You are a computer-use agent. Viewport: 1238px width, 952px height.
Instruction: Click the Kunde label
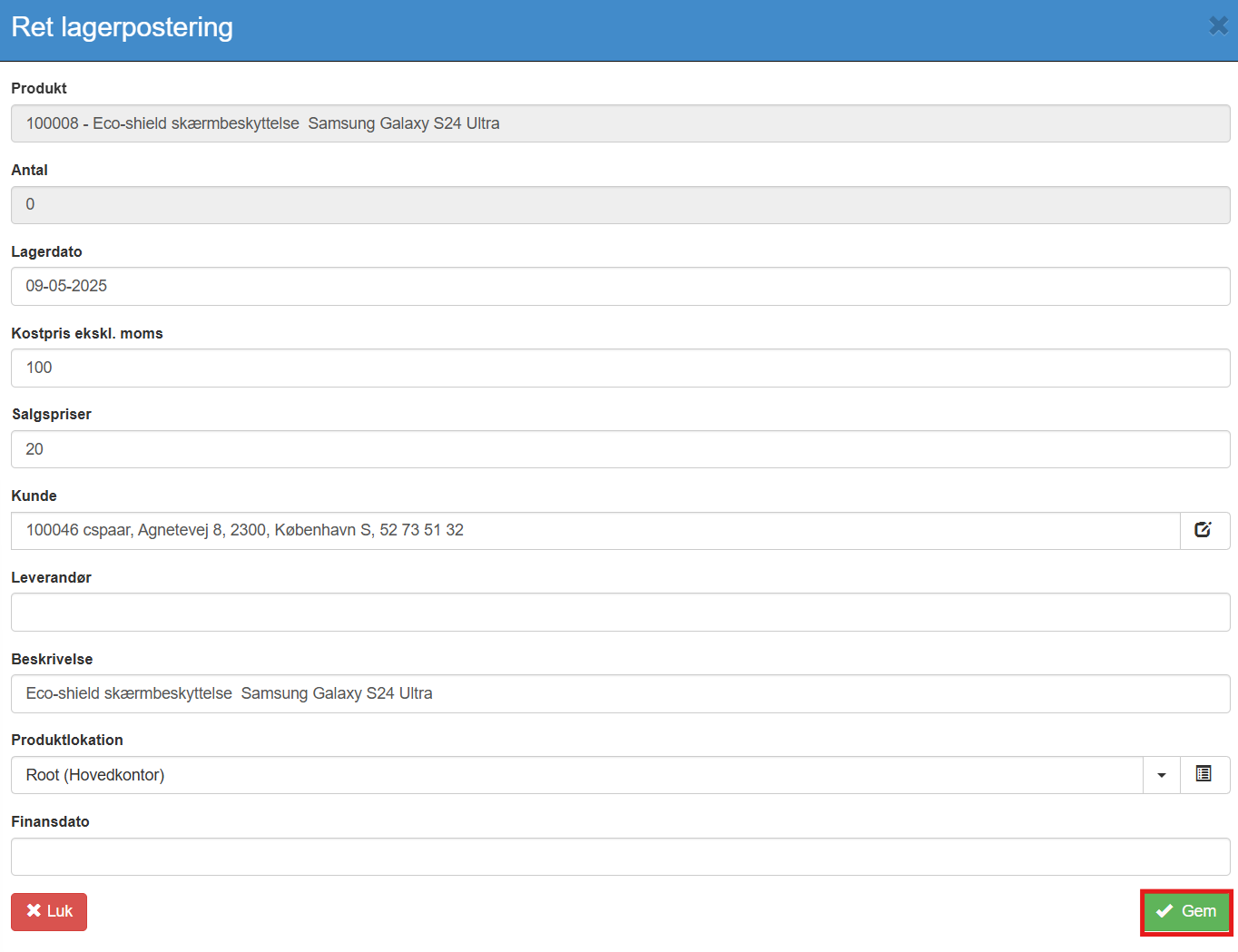34,496
